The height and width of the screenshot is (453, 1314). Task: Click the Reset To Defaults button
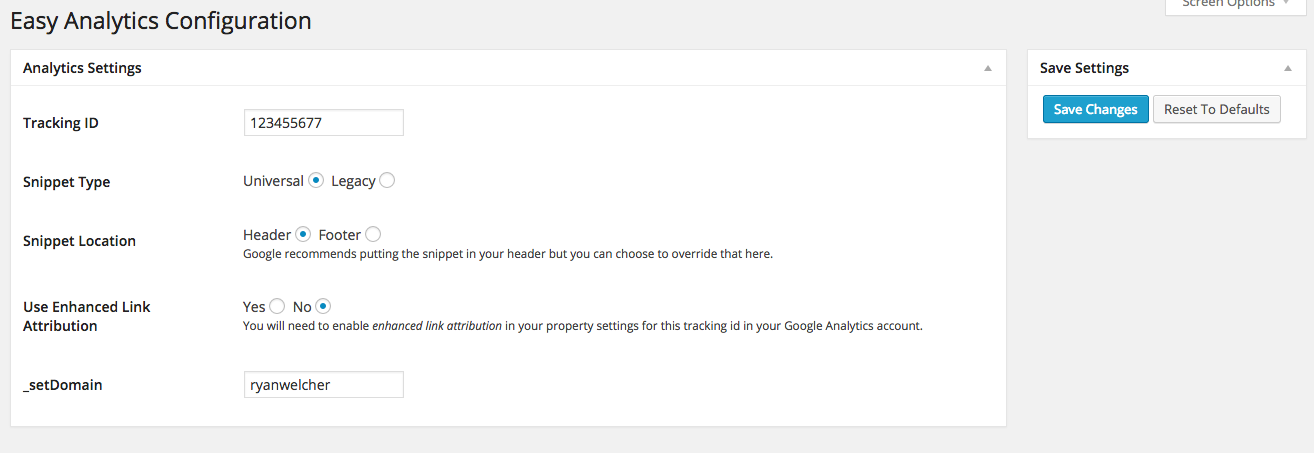pyautogui.click(x=1216, y=109)
